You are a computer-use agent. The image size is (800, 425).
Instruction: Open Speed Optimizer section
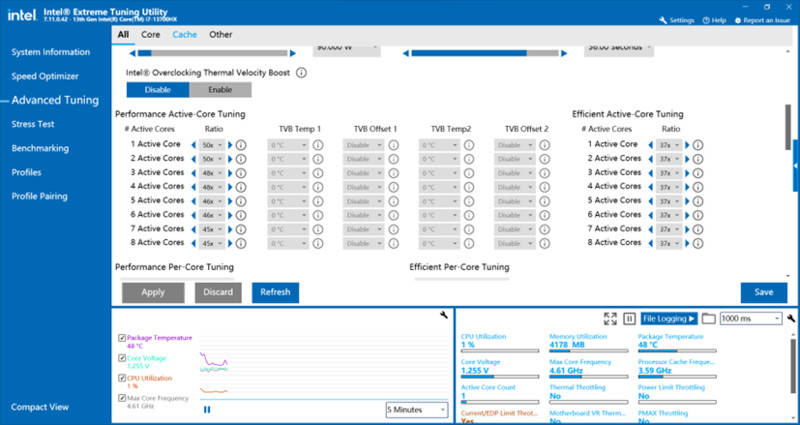tap(45, 77)
